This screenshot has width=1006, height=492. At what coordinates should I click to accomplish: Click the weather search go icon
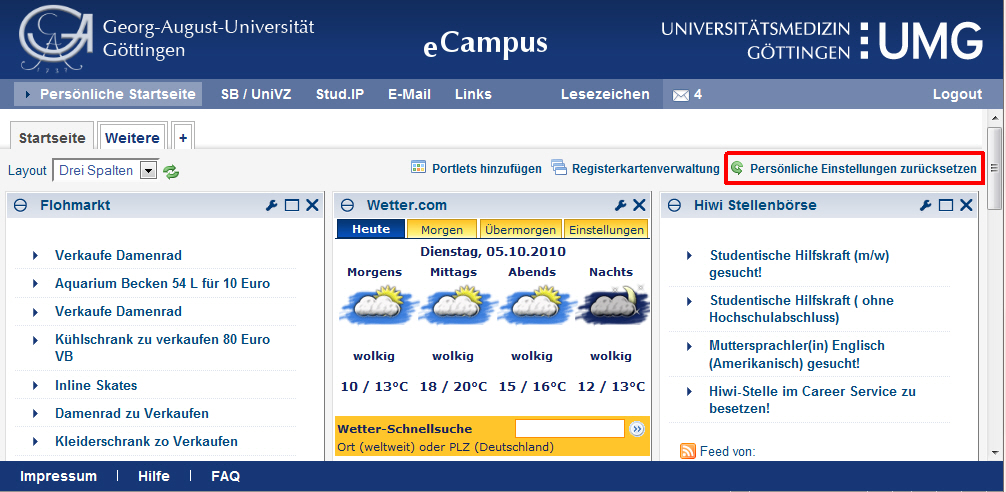pos(637,429)
